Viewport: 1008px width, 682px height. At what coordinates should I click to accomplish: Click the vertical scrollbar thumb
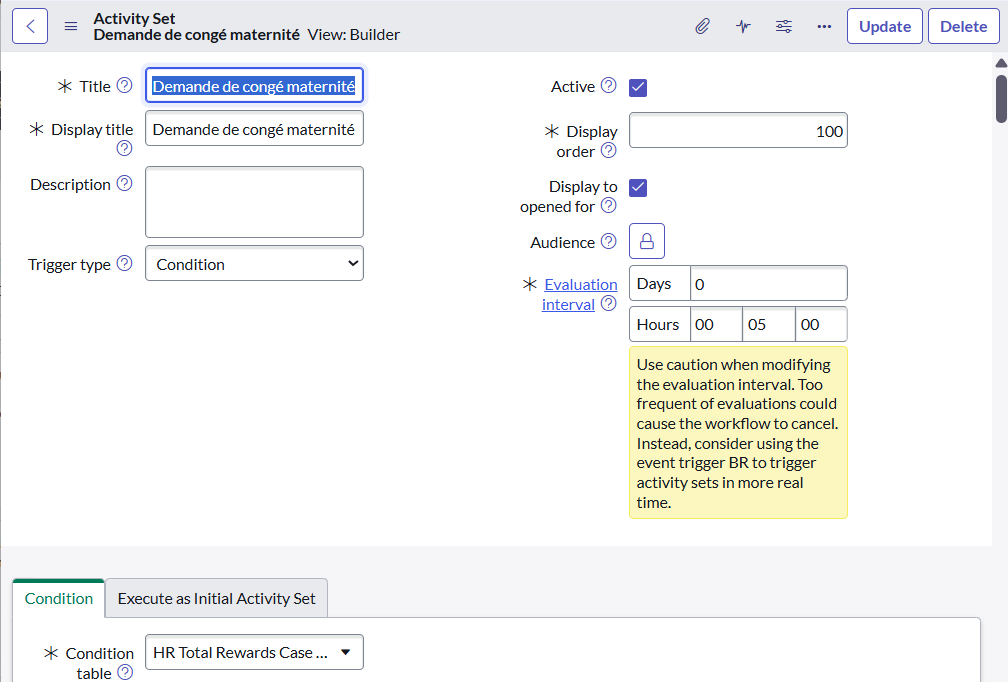click(x=1001, y=99)
